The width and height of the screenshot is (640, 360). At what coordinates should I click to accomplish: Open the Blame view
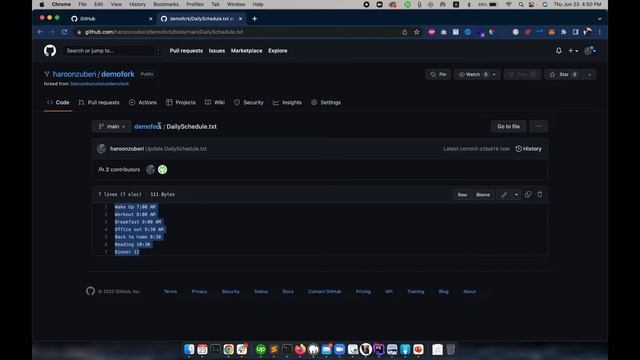[x=482, y=195]
